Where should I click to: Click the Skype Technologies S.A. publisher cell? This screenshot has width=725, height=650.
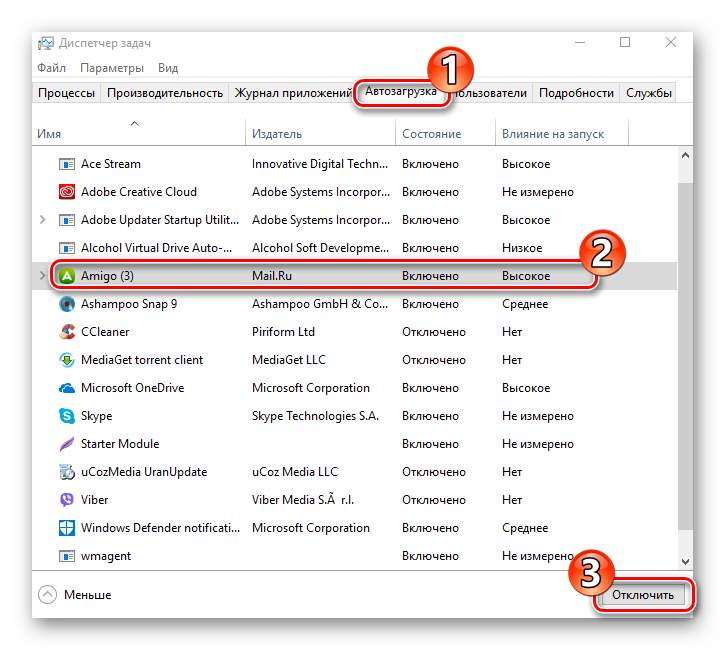point(315,416)
